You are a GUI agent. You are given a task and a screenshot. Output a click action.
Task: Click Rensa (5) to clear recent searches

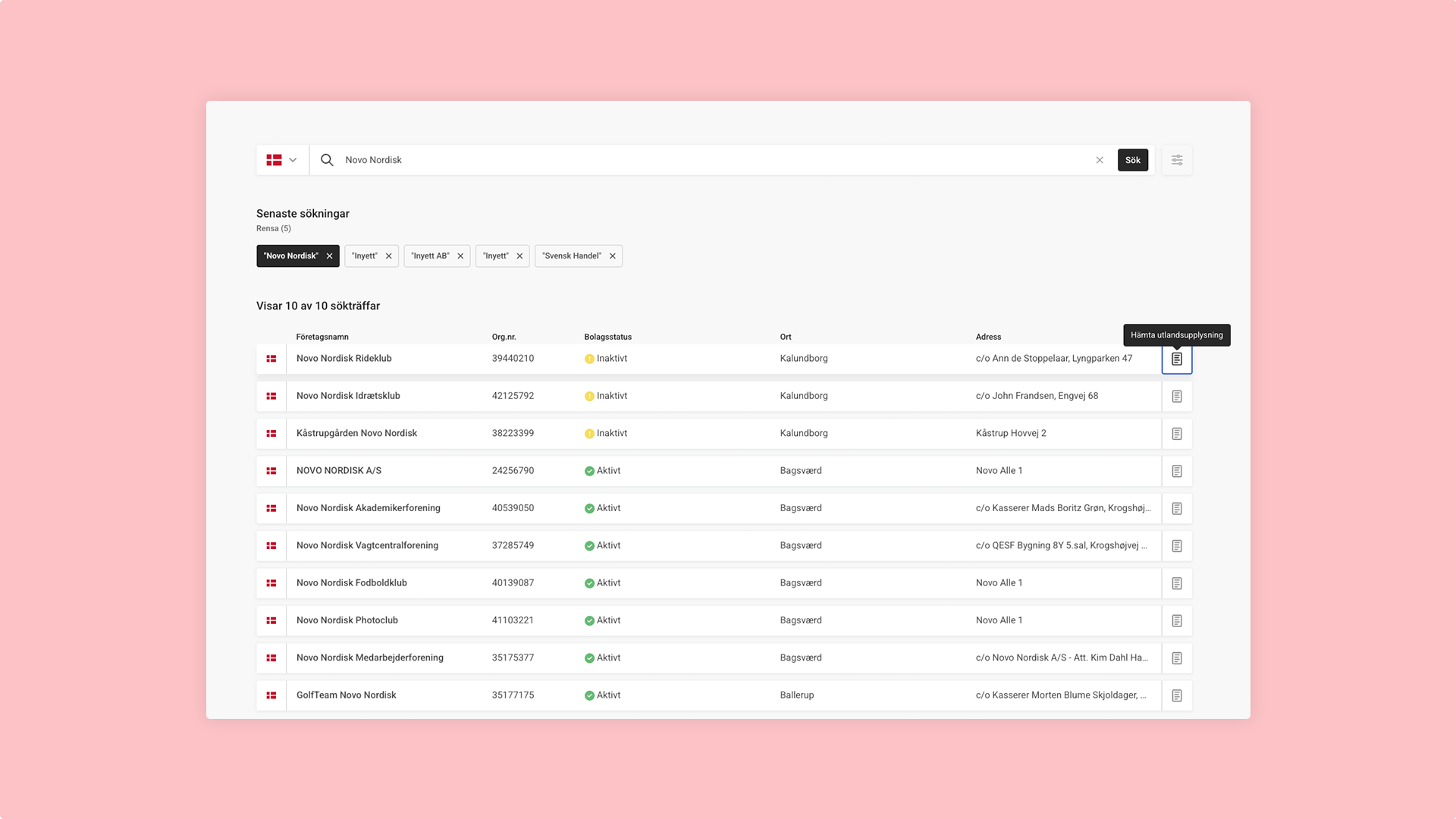pos(273,228)
